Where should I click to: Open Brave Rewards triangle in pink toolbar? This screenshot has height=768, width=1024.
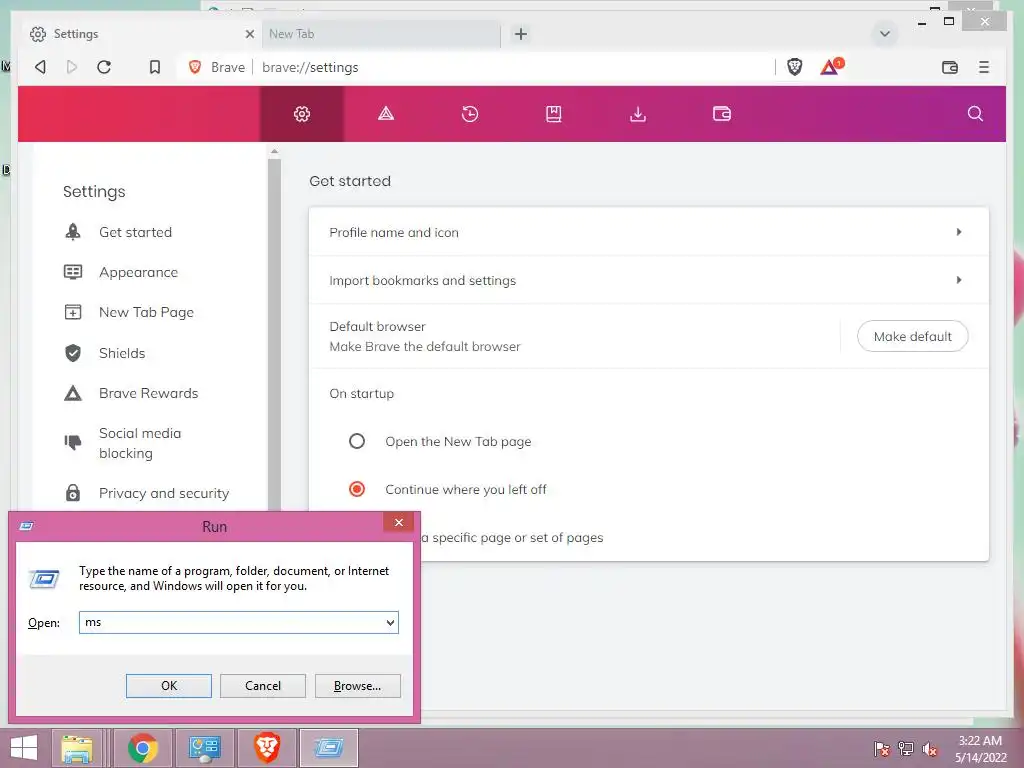click(386, 114)
